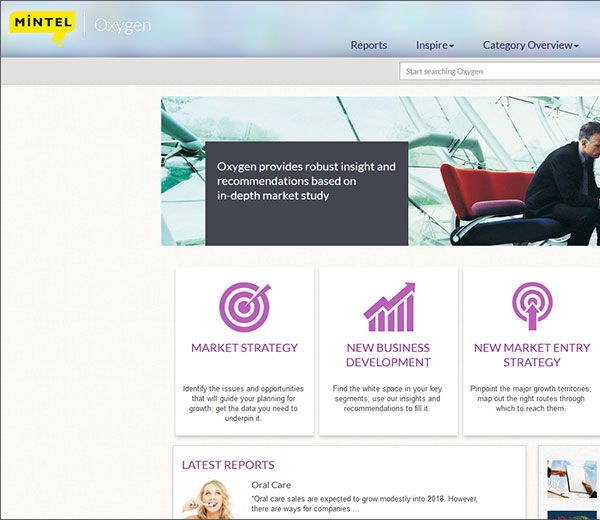Open the NEW BUSINESS DEVELOPMENT heading

388,355
